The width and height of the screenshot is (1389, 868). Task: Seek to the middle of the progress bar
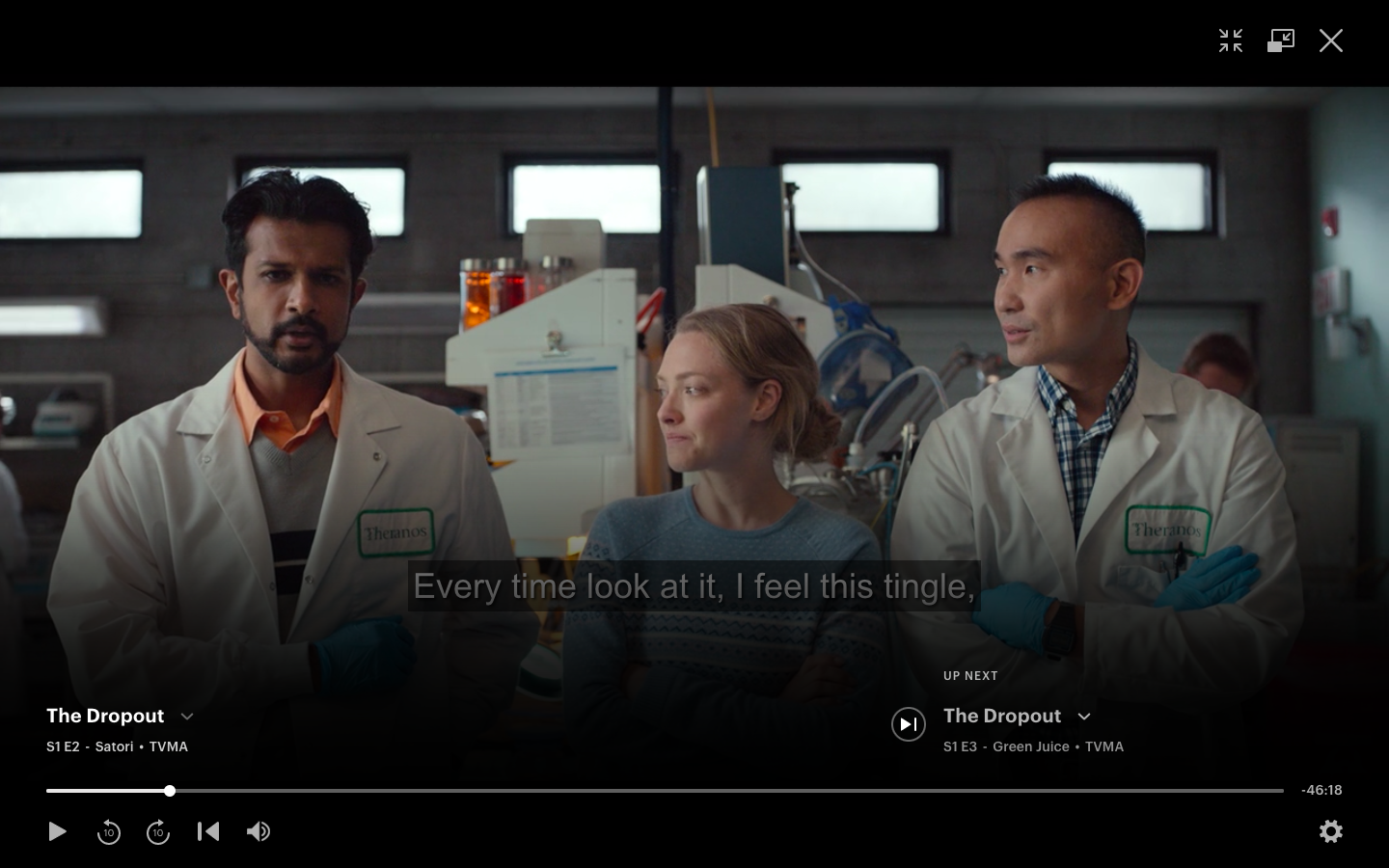[x=665, y=791]
